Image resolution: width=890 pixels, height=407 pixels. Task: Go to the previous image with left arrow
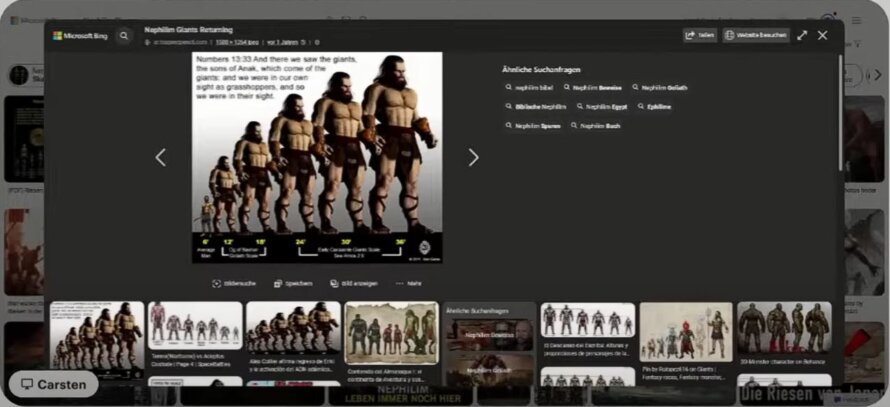(161, 157)
